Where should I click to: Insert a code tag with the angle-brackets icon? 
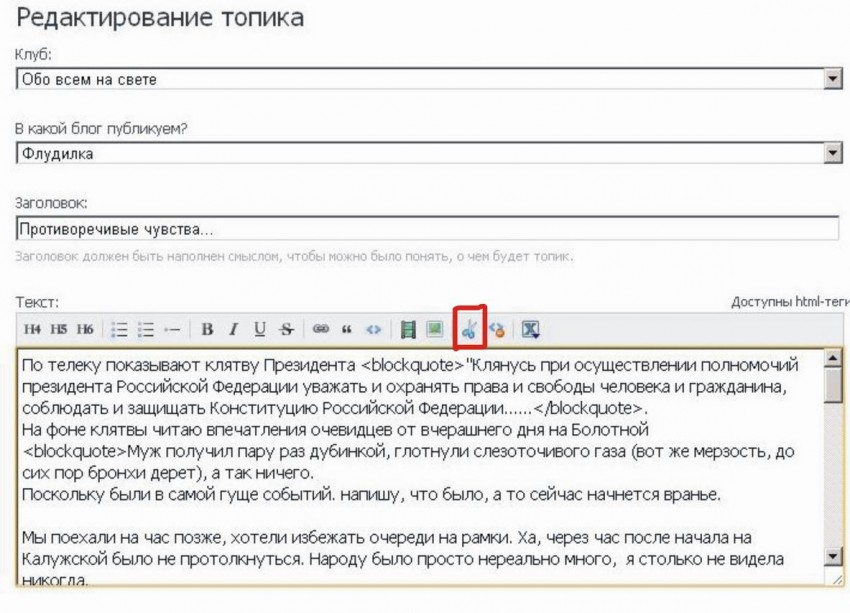[374, 328]
